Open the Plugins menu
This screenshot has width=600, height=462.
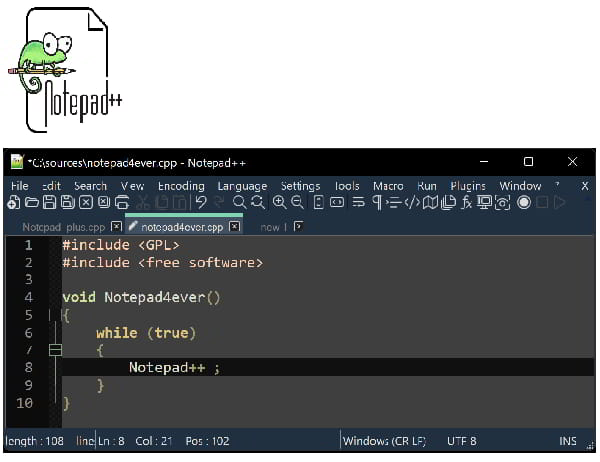pos(468,186)
